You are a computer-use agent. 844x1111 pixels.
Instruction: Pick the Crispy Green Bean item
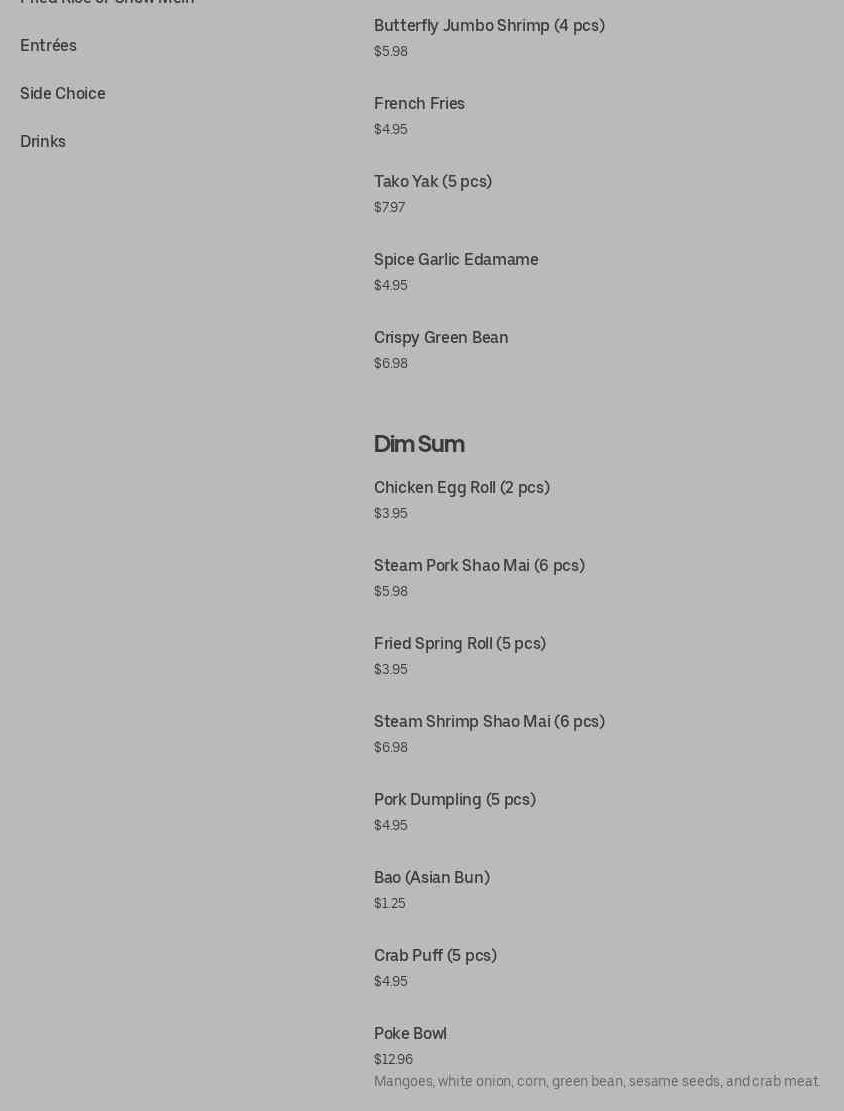(x=441, y=338)
